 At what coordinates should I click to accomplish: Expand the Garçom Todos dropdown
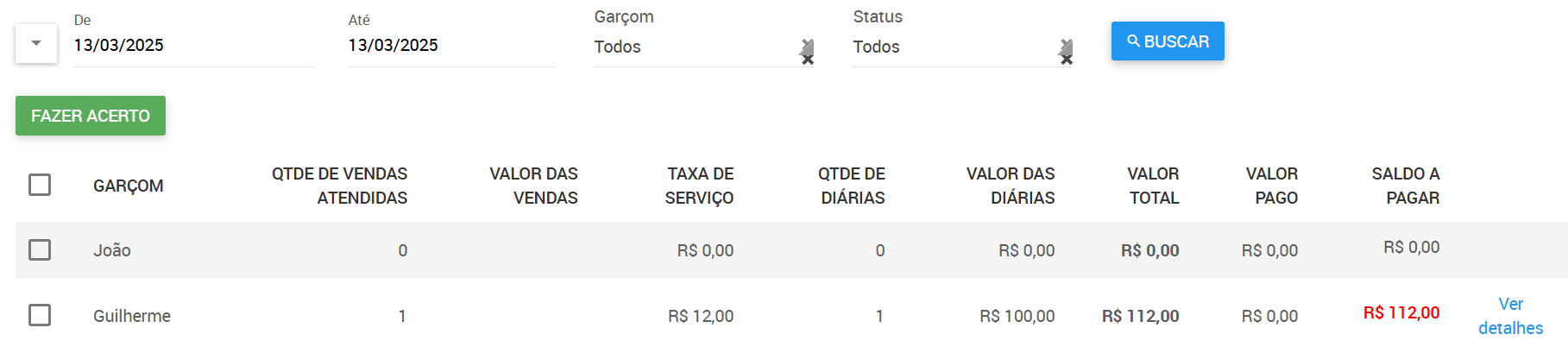point(695,47)
